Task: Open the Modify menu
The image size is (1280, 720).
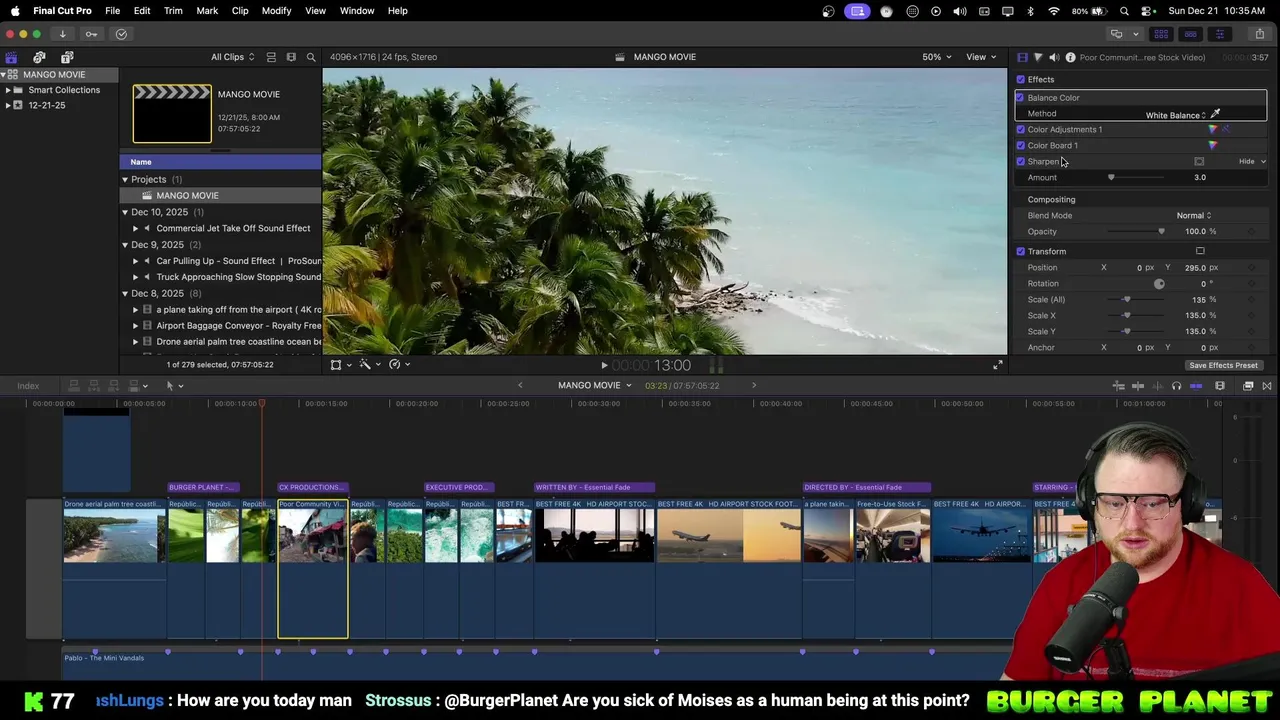Action: [276, 11]
